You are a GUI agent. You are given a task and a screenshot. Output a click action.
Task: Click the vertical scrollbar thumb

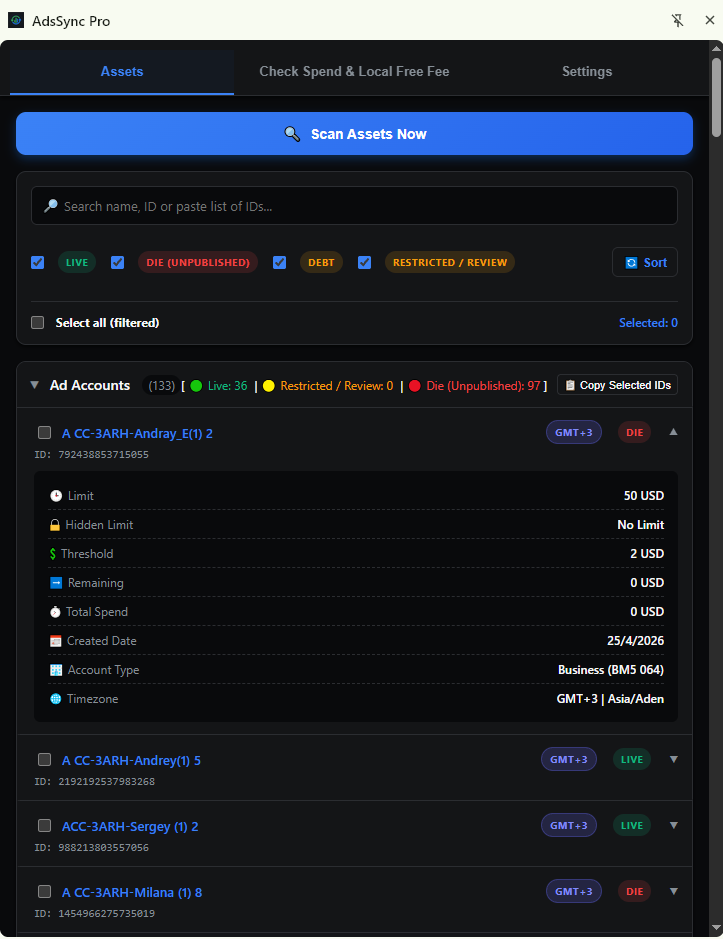click(716, 97)
